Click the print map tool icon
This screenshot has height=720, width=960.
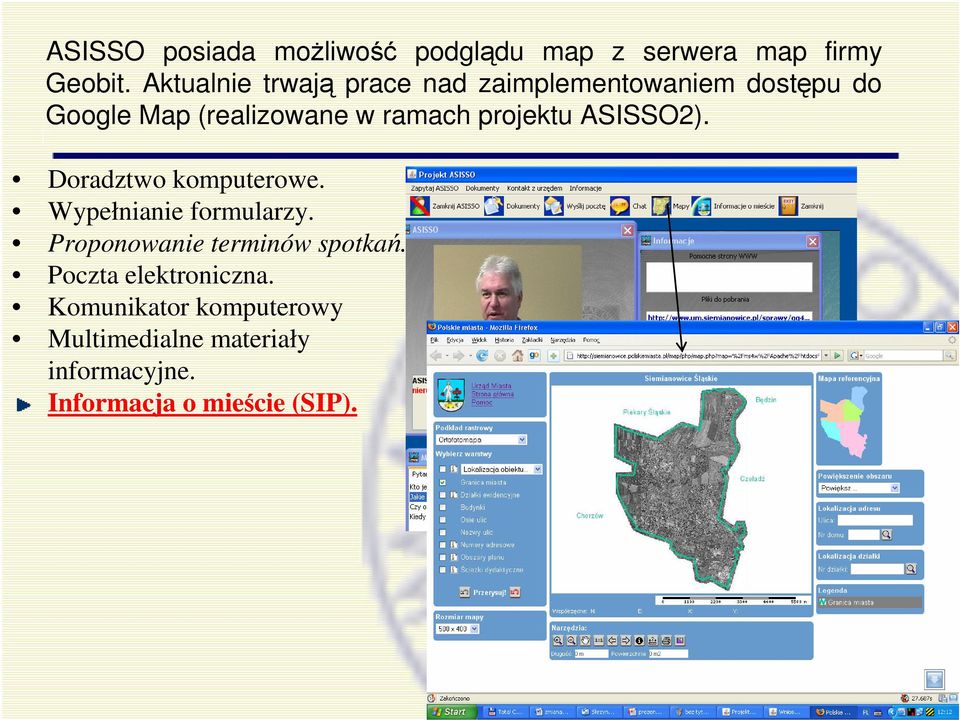pyautogui.click(x=666, y=640)
